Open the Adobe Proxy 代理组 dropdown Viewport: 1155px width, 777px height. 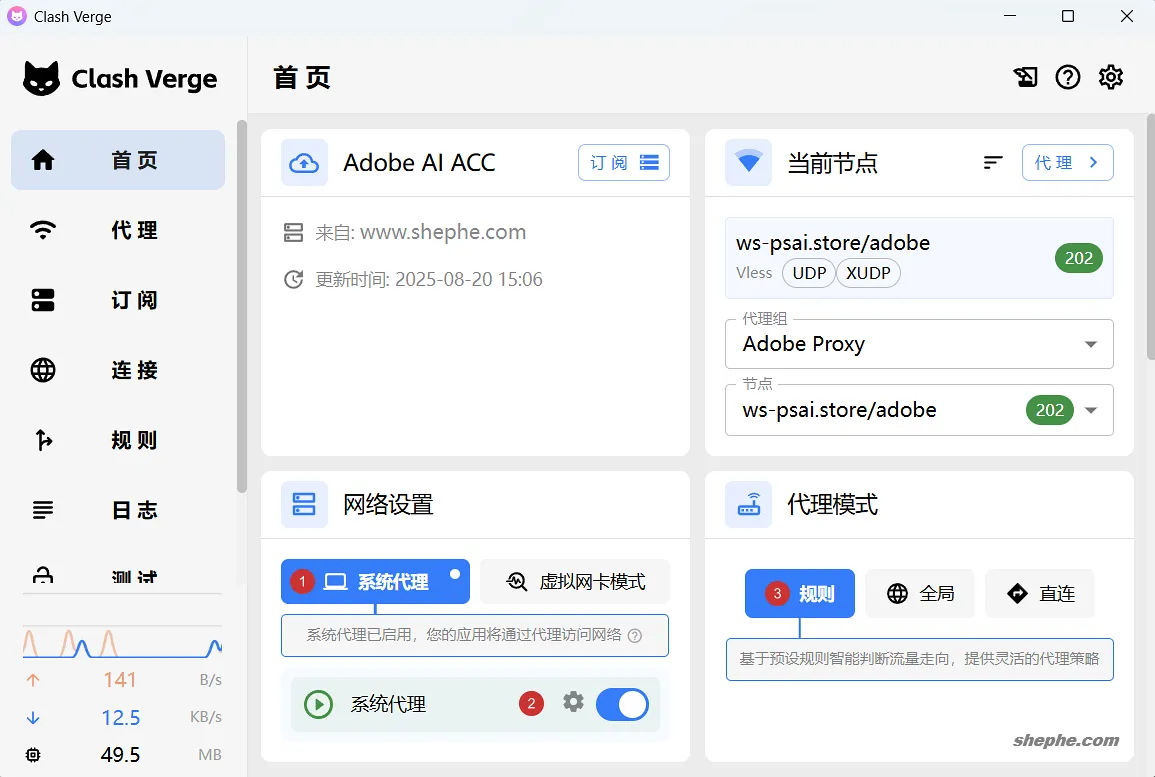coord(919,344)
